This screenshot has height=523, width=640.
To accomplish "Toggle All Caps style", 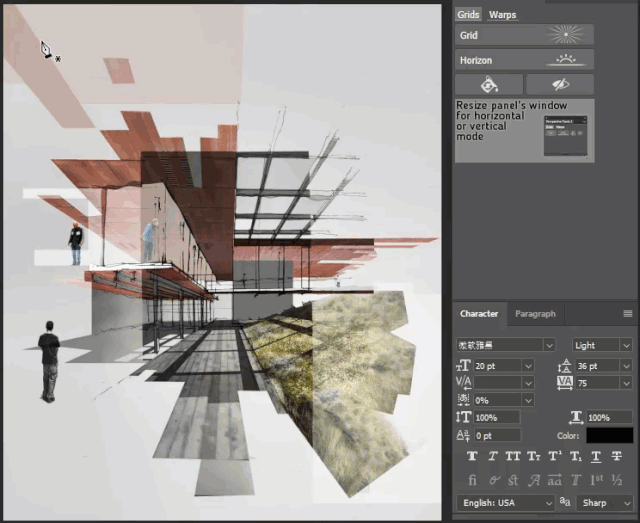I will point(513,456).
